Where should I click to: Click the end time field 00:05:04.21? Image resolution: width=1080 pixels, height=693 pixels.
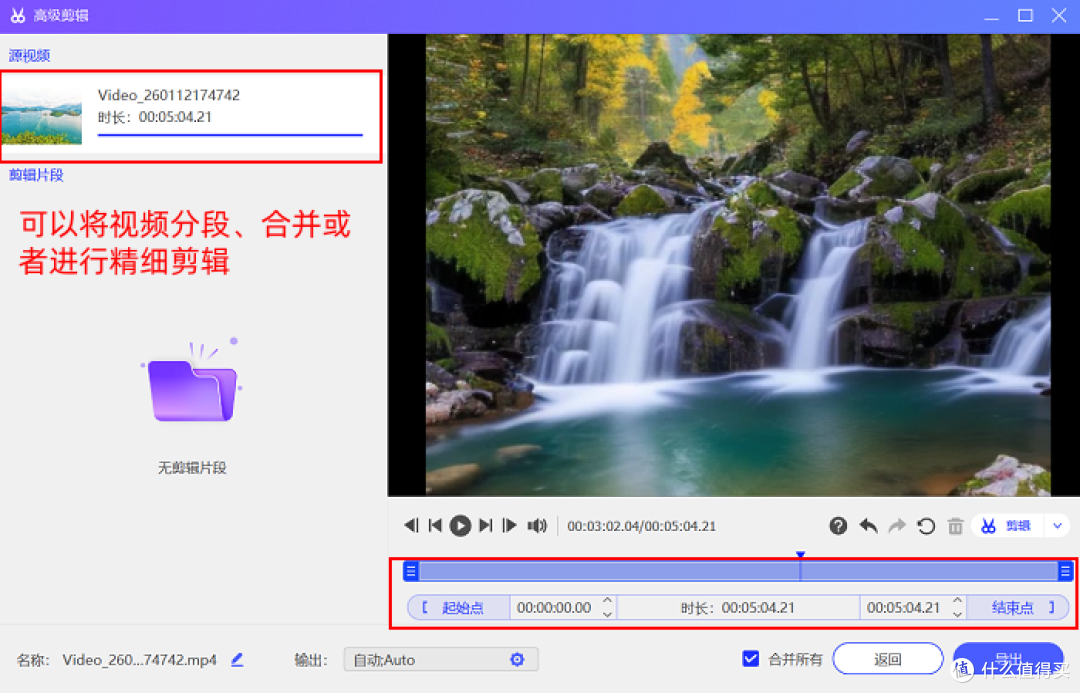click(x=904, y=608)
